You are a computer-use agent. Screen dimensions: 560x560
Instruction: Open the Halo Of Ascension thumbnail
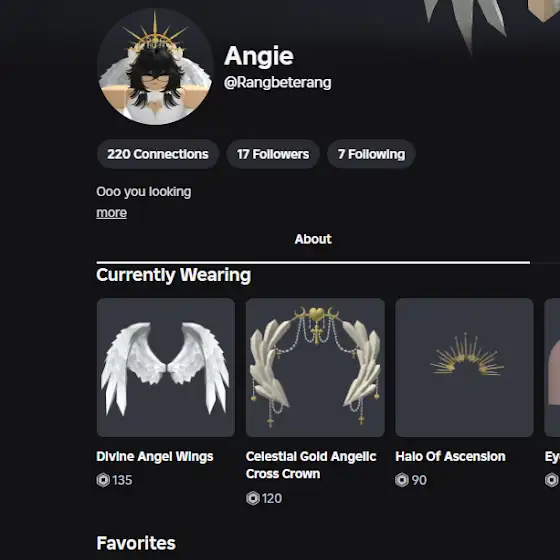click(464, 368)
